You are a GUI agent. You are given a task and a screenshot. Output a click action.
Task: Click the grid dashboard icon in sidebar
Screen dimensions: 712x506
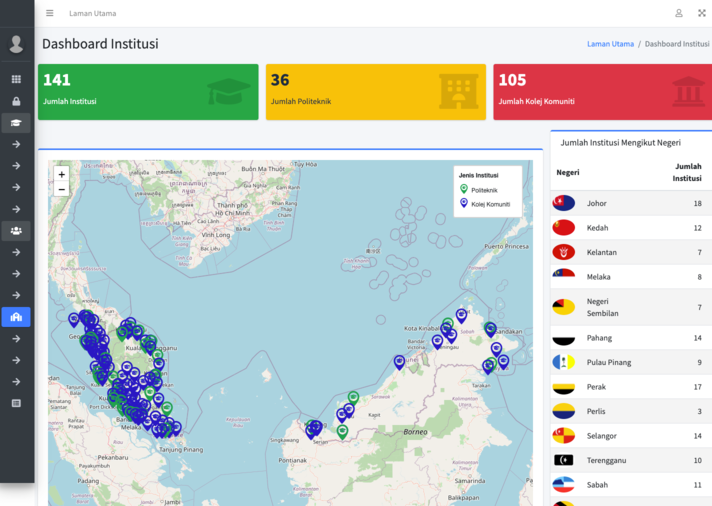click(x=16, y=79)
